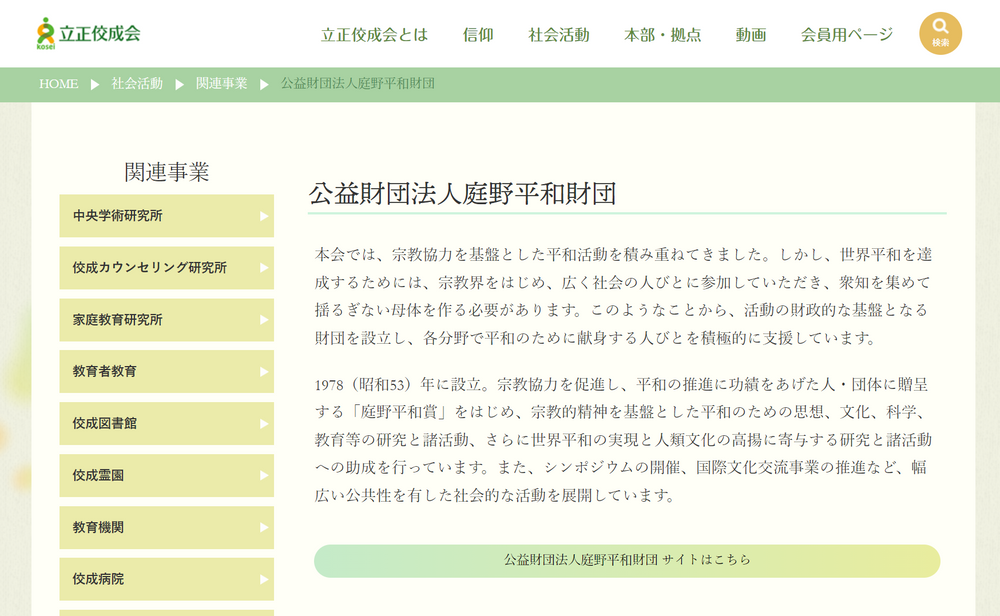Image resolution: width=1000 pixels, height=616 pixels.
Task: Open 佼成カウンセリング研究所 sidebar item
Action: (x=166, y=268)
